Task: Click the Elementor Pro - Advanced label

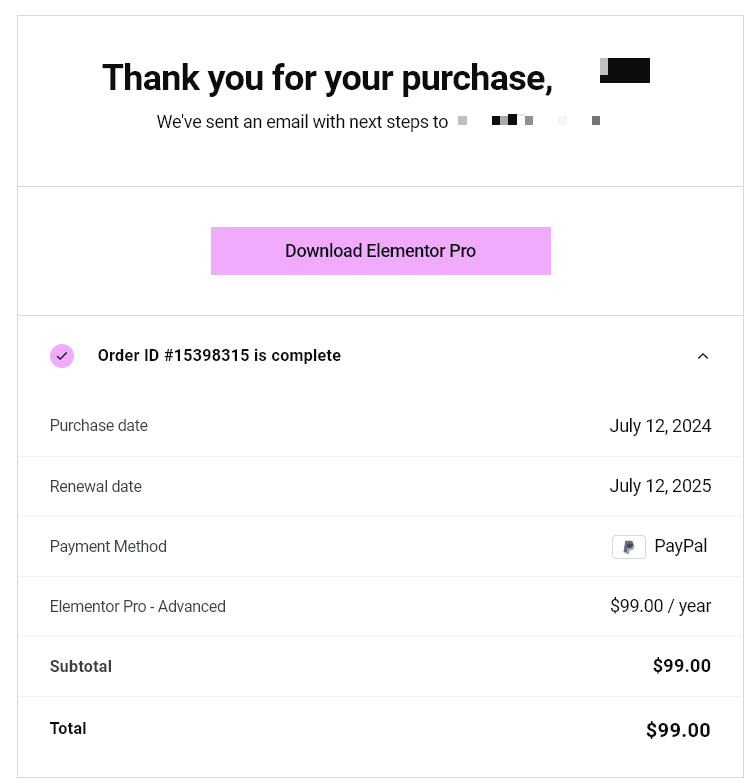Action: (x=138, y=606)
